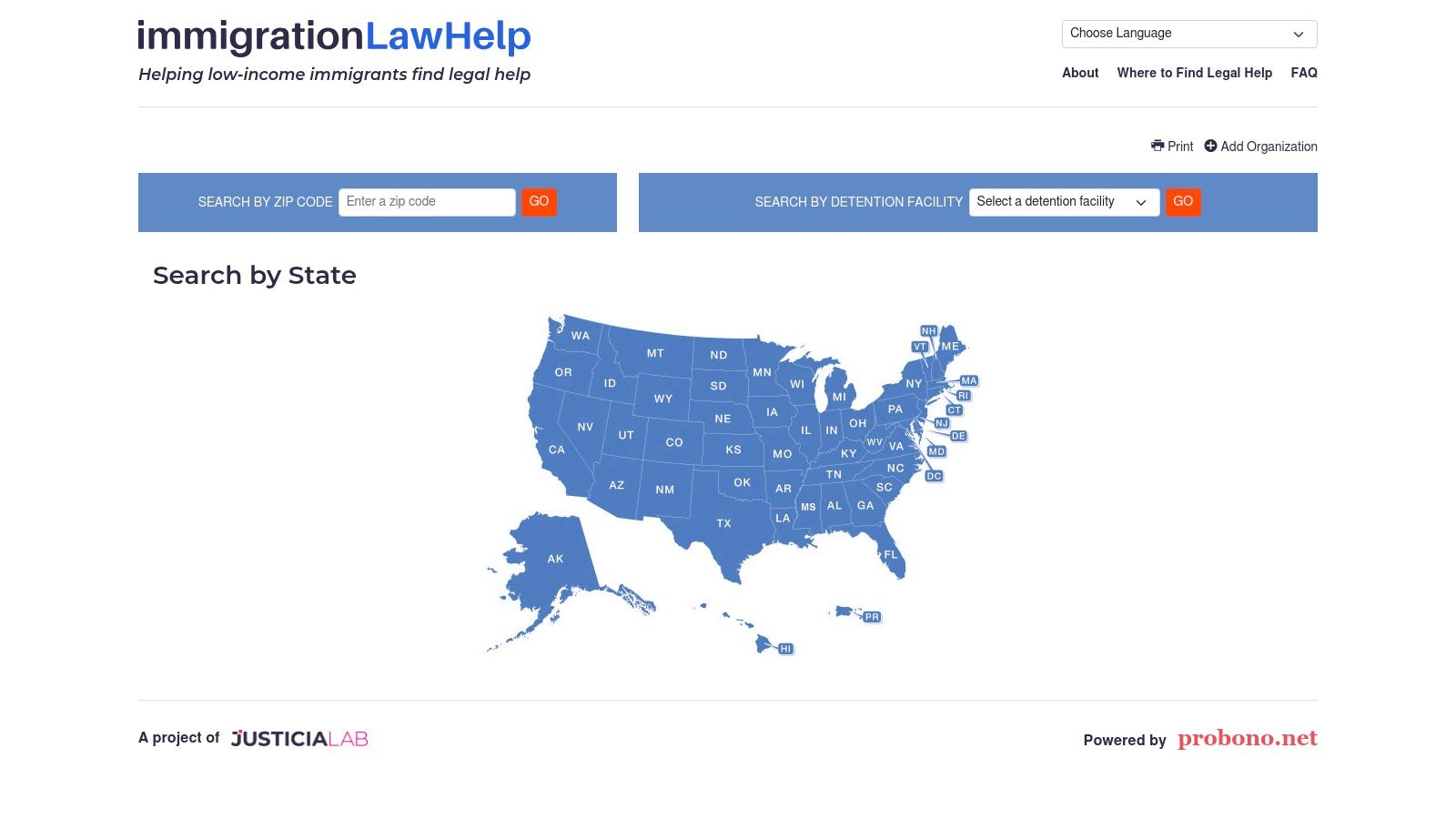Click Where to Find Legal Help
The width and height of the screenshot is (1456, 819).
pos(1195,73)
